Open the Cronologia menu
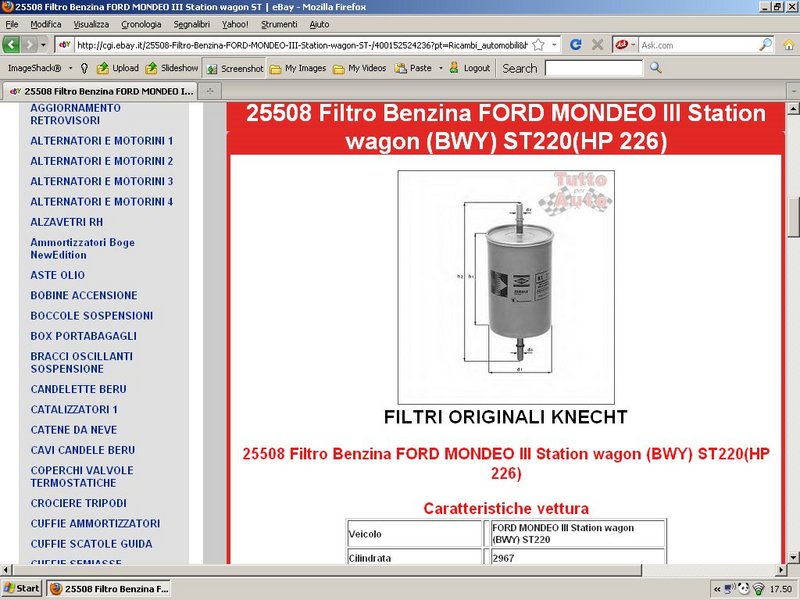Image resolution: width=800 pixels, height=600 pixels. [141, 24]
